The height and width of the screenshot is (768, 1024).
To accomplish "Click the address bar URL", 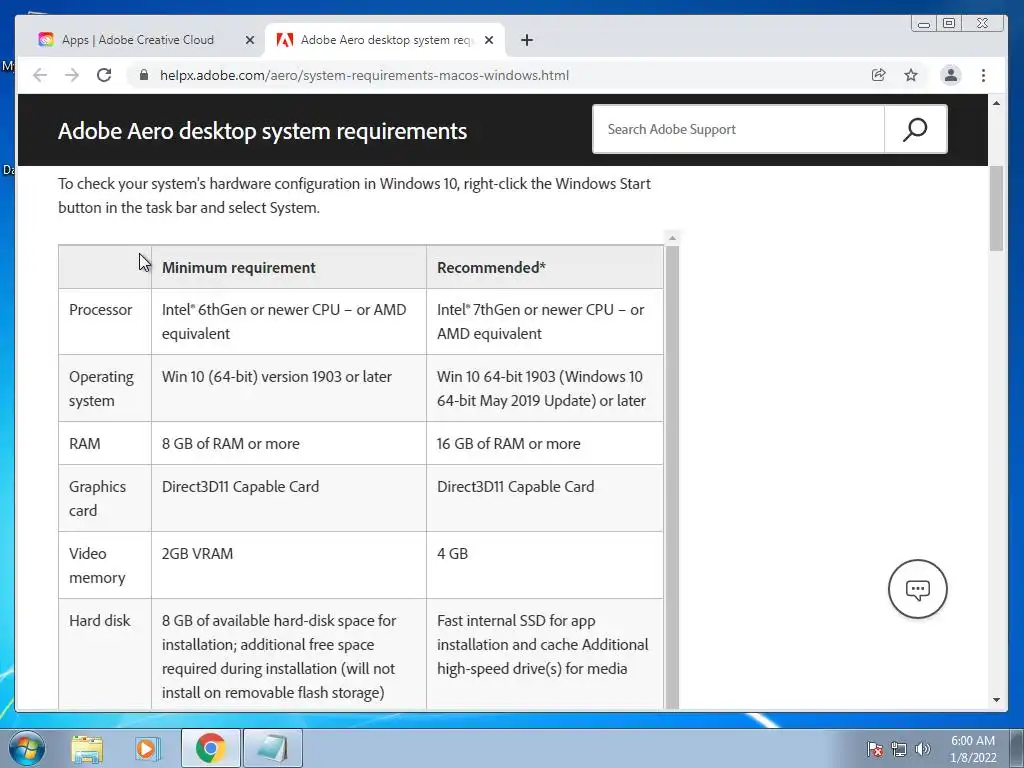I will 364,76.
